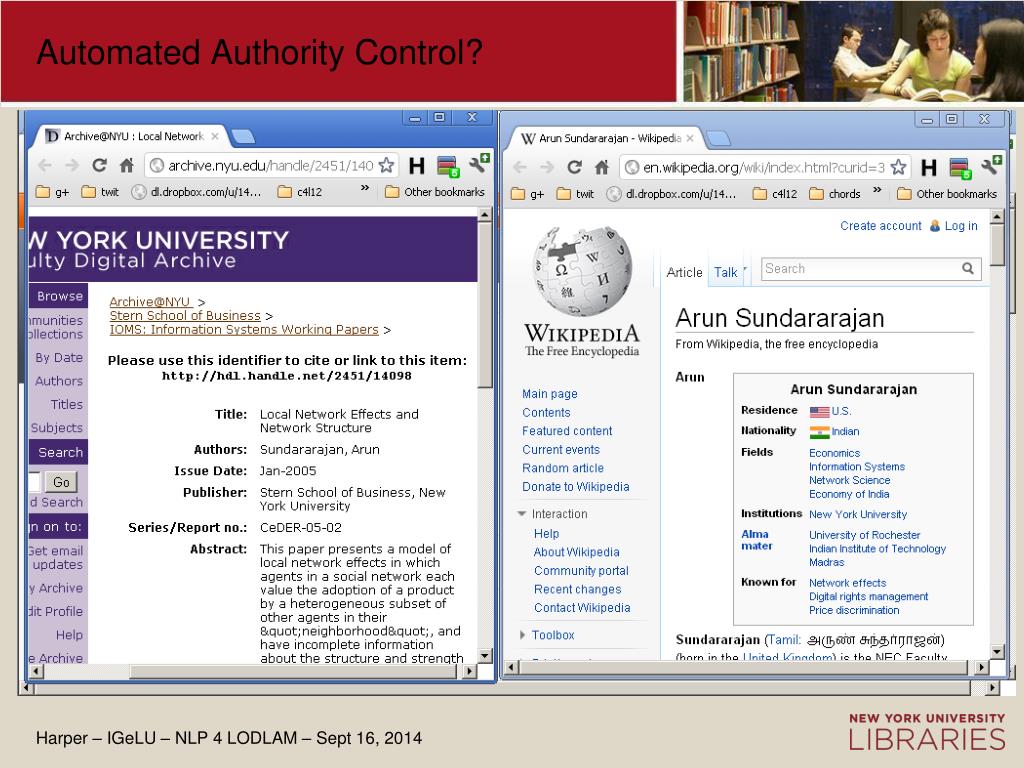Viewport: 1024px width, 768px height.
Task: Click back arrow in Wikipedia browser
Action: coord(520,167)
